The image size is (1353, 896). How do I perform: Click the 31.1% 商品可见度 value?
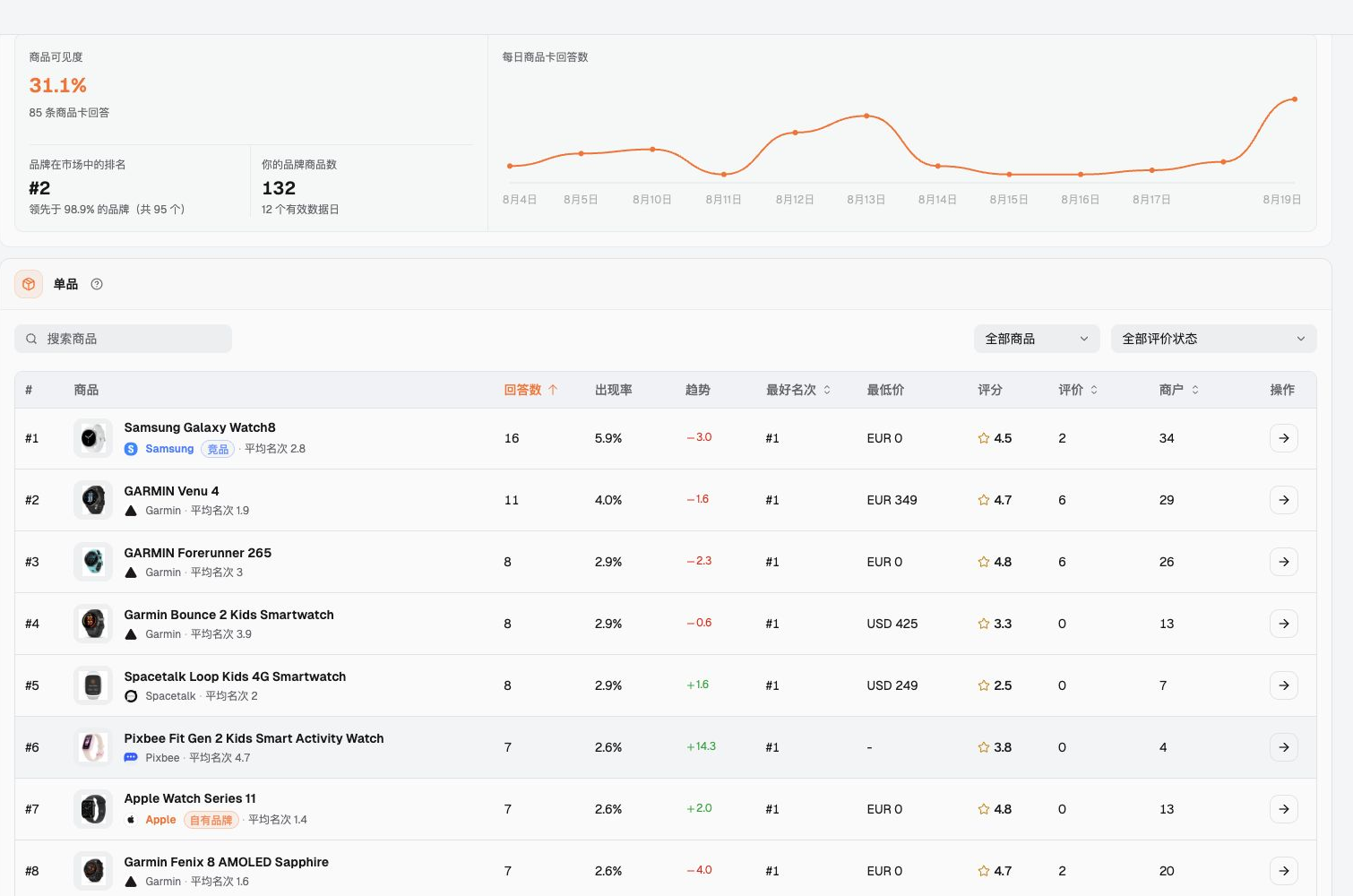point(58,85)
